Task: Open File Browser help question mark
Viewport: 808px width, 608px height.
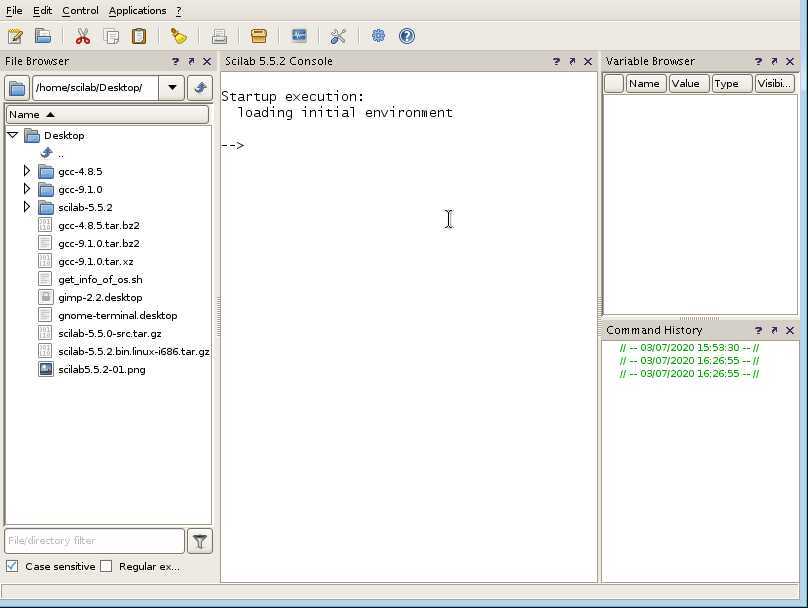Action: (176, 61)
